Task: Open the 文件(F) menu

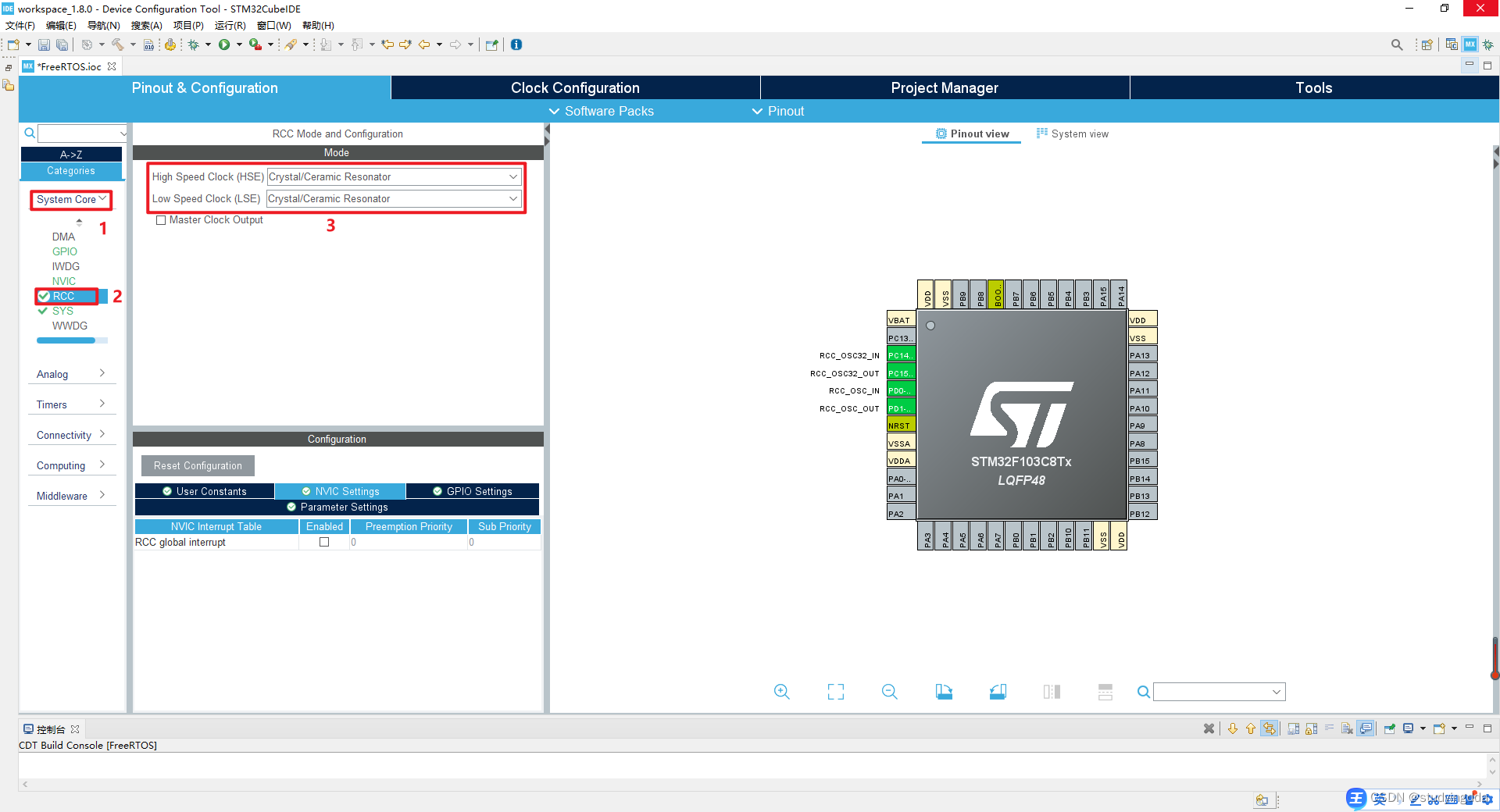Action: 20,26
